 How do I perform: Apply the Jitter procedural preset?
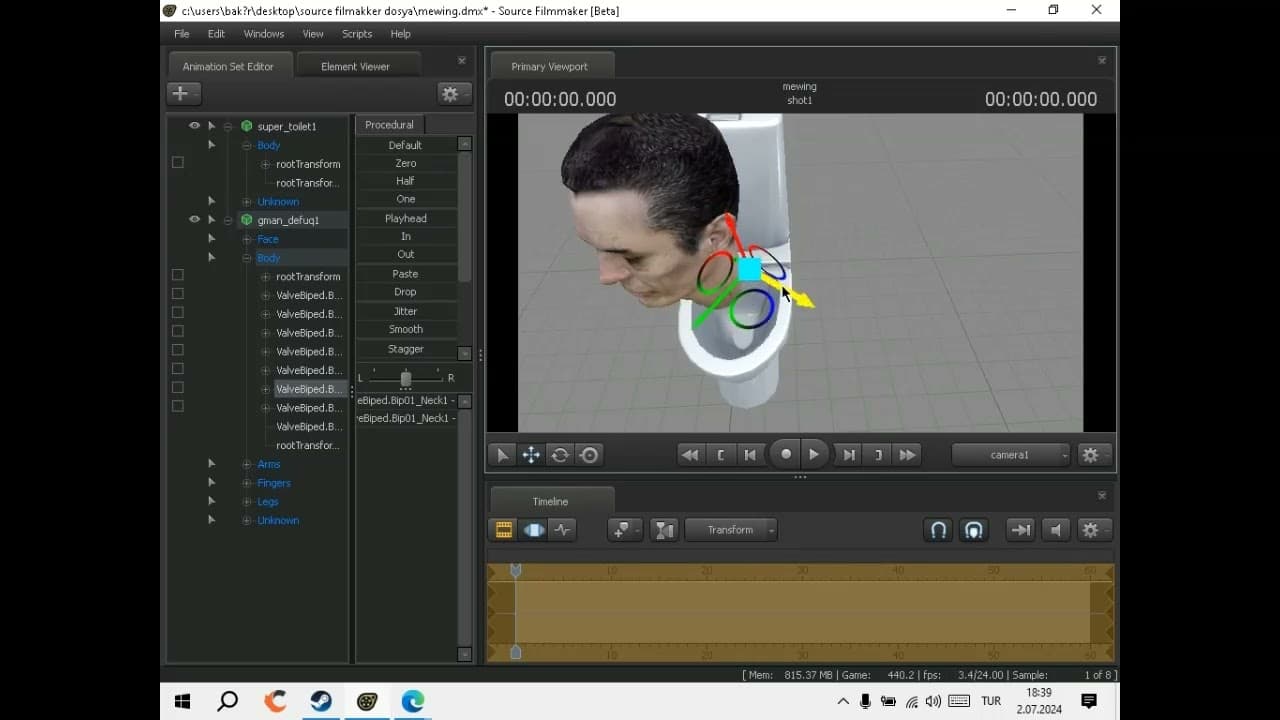coord(406,311)
